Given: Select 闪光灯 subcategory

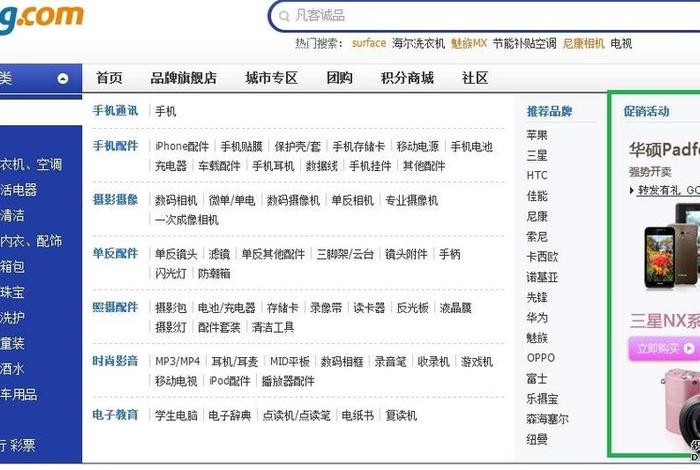Looking at the screenshot, I should (171, 274).
